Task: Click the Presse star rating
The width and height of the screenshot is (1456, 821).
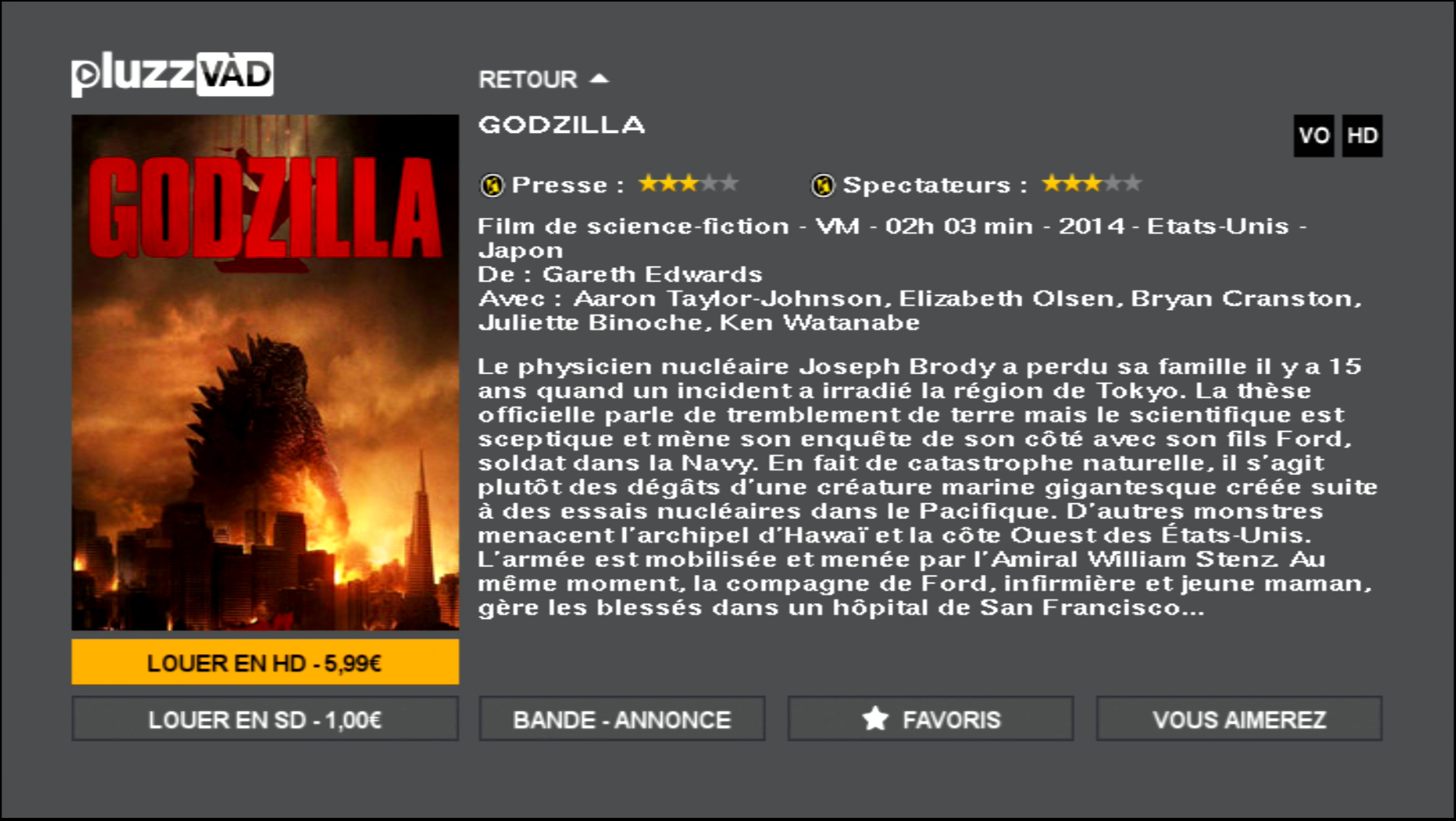Action: coord(688,184)
